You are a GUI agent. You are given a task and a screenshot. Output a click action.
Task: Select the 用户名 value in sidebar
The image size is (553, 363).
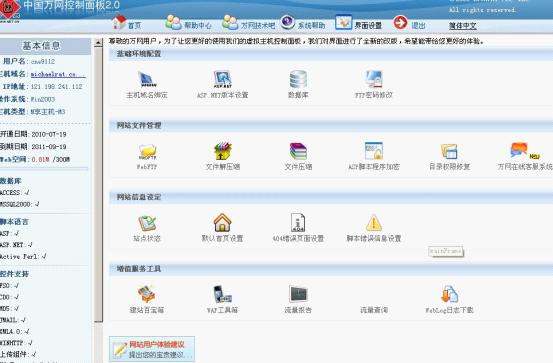43,62
